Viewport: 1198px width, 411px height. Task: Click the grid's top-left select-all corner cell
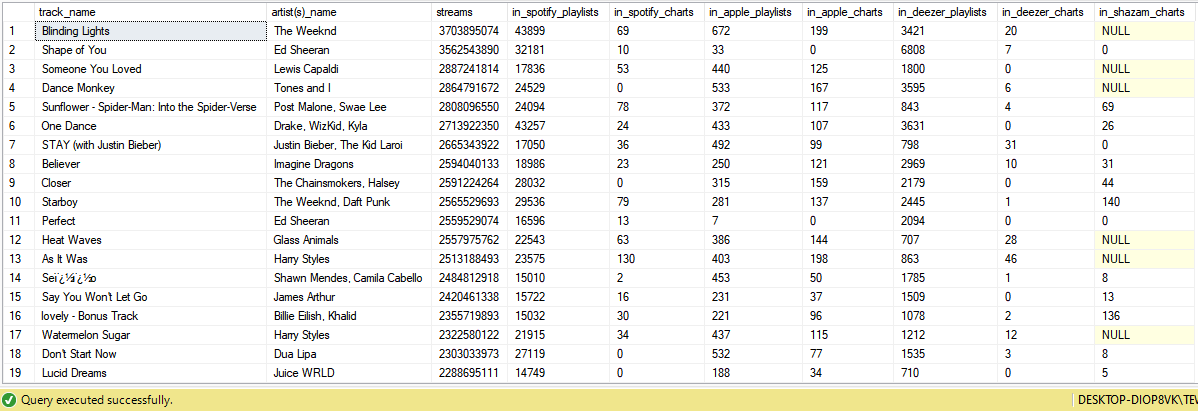click(17, 11)
